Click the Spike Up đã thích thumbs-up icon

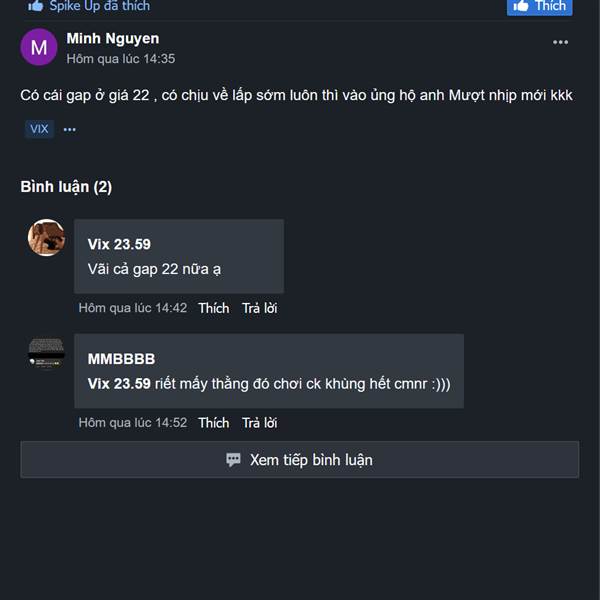pos(35,5)
